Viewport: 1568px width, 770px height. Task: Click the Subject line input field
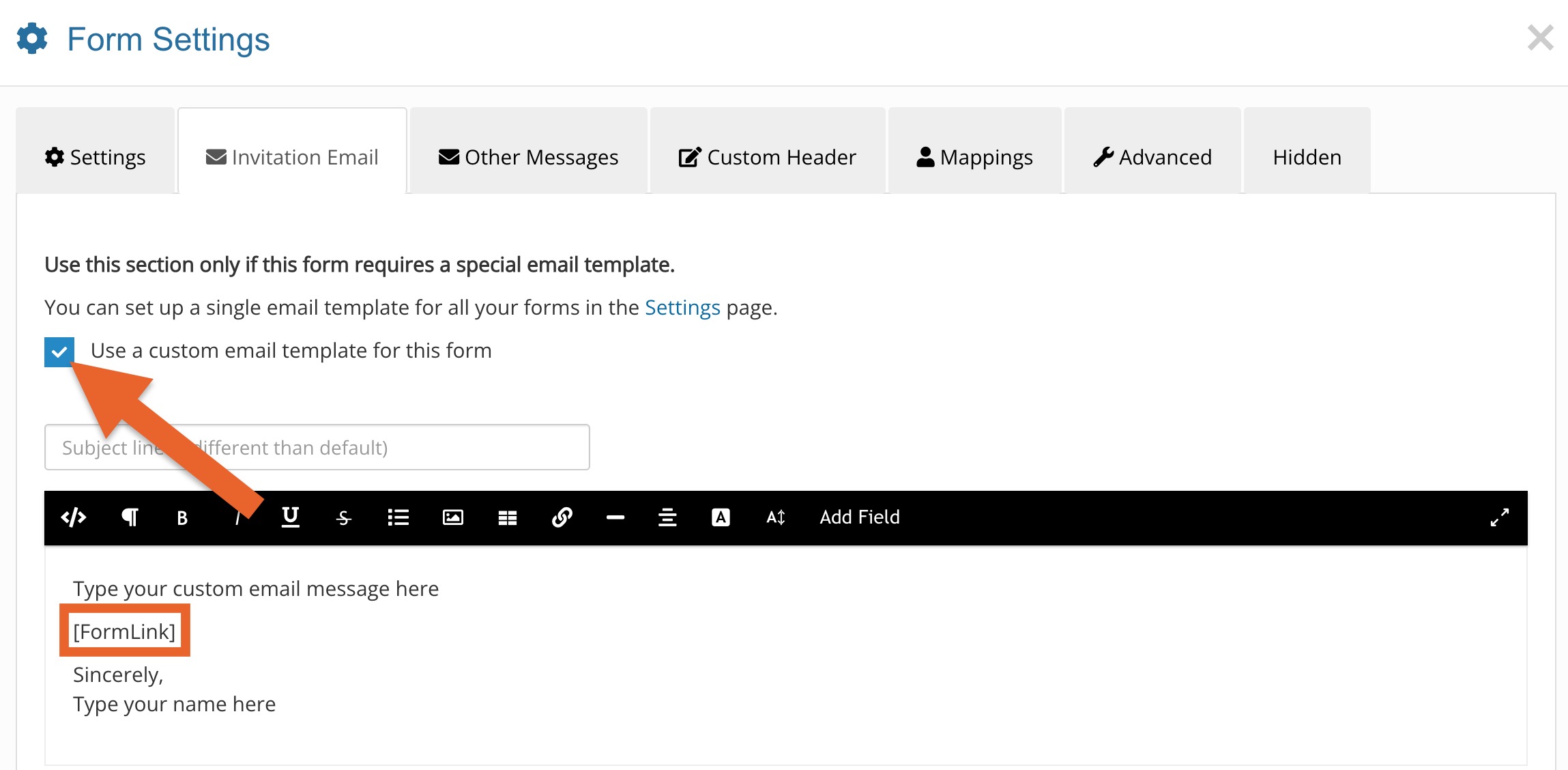click(x=409, y=448)
